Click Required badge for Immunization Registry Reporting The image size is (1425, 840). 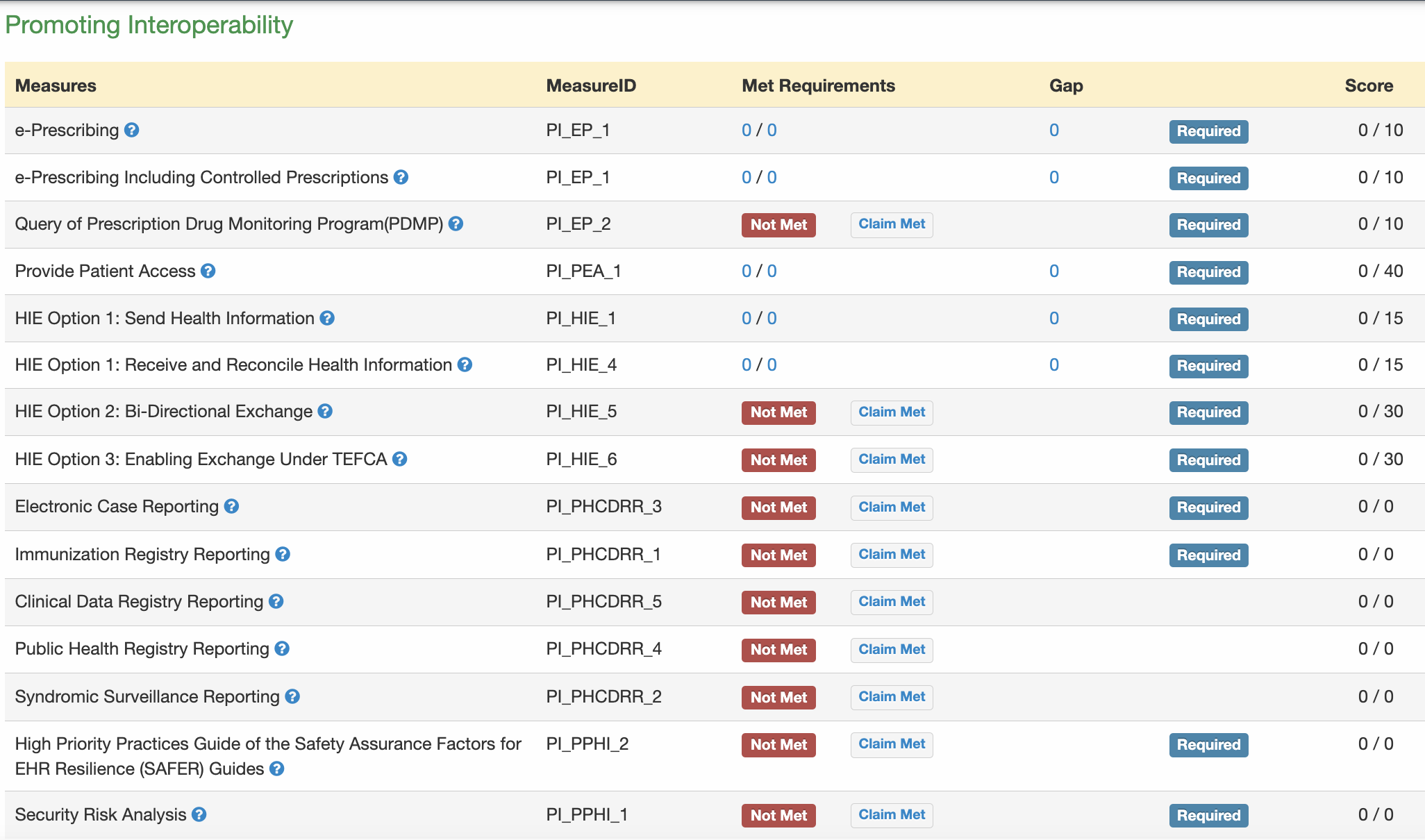tap(1208, 555)
